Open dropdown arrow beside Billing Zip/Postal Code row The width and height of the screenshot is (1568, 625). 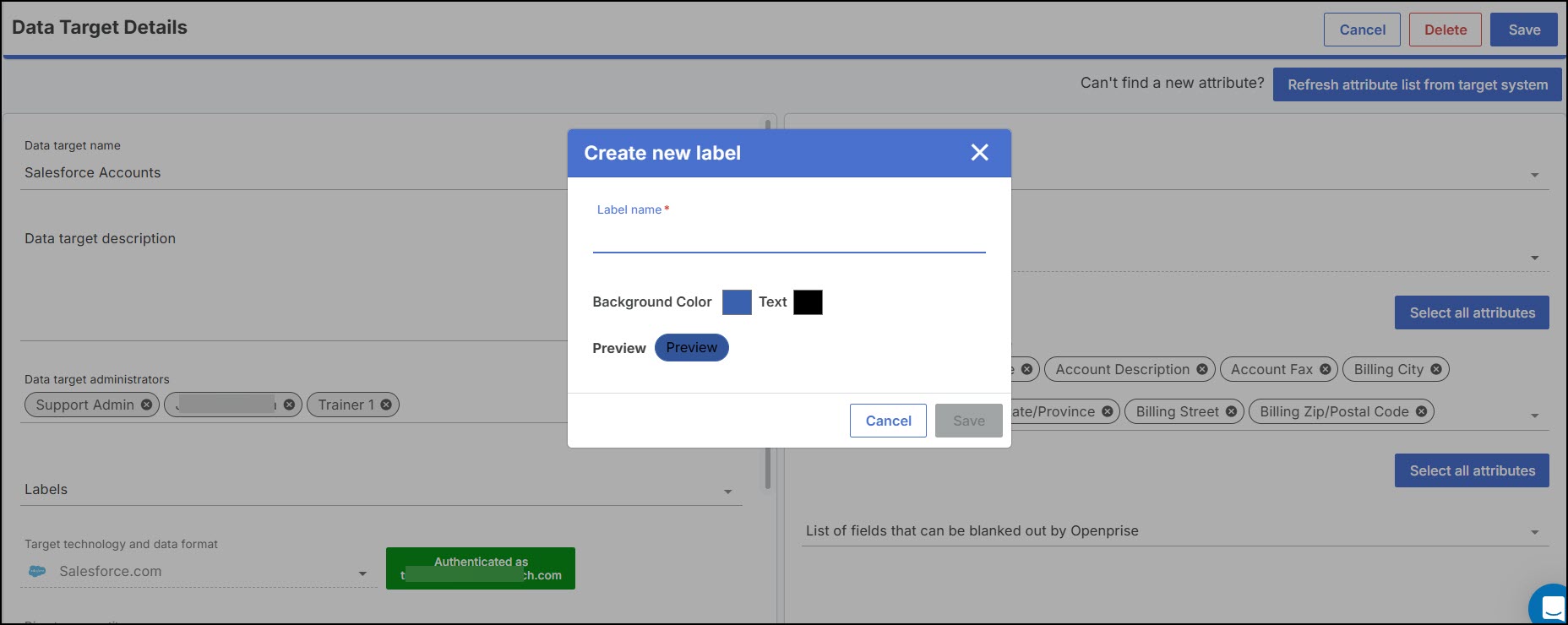coord(1535,416)
